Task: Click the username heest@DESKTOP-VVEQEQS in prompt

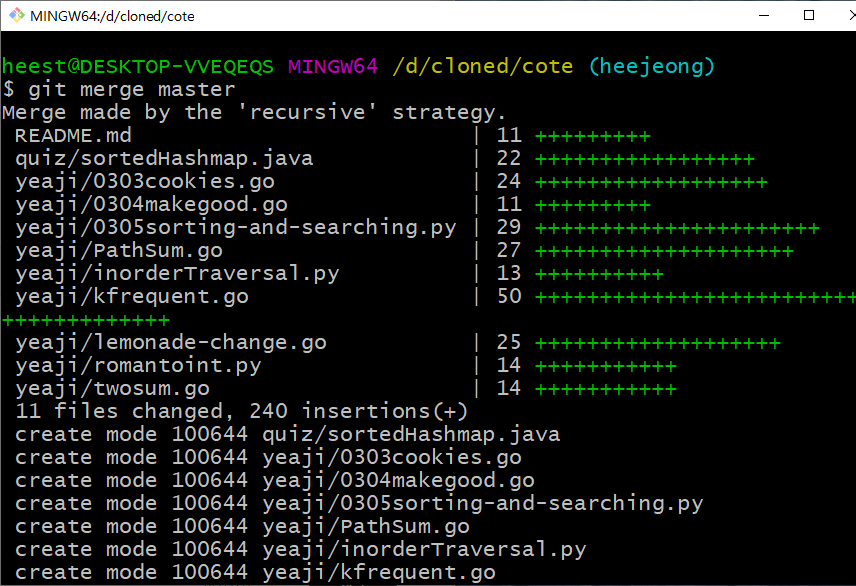Action: coord(138,67)
